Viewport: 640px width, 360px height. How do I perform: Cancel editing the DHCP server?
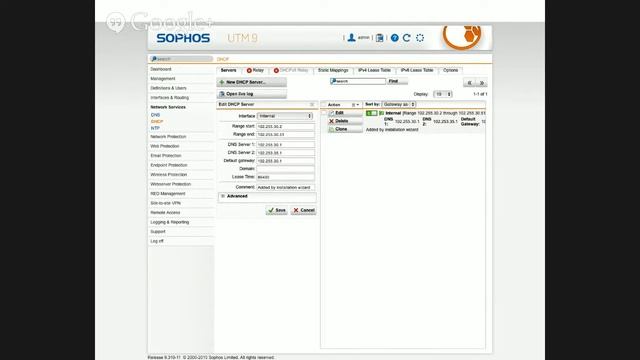pyautogui.click(x=304, y=210)
